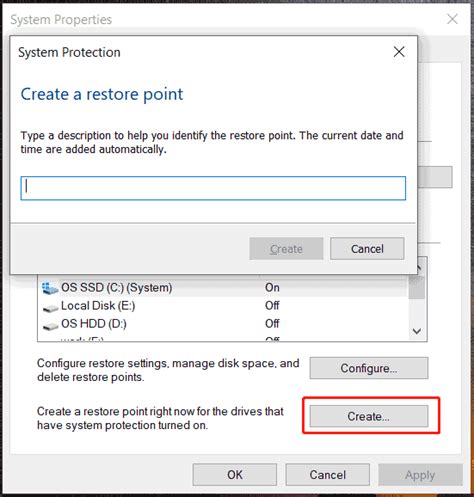Click the drive list scroll-down arrow

pyautogui.click(x=417, y=331)
